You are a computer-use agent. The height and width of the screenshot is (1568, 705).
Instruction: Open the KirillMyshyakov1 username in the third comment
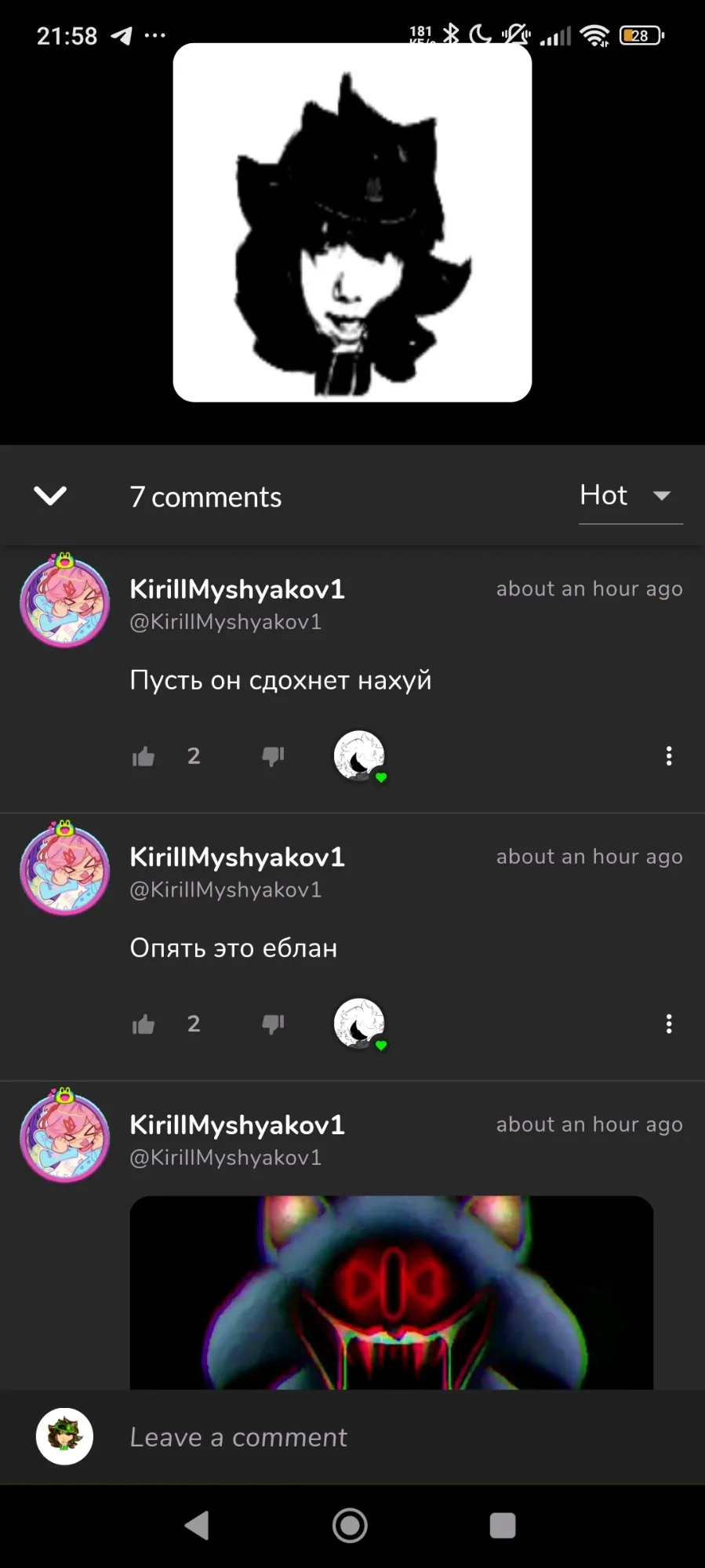click(x=237, y=1125)
